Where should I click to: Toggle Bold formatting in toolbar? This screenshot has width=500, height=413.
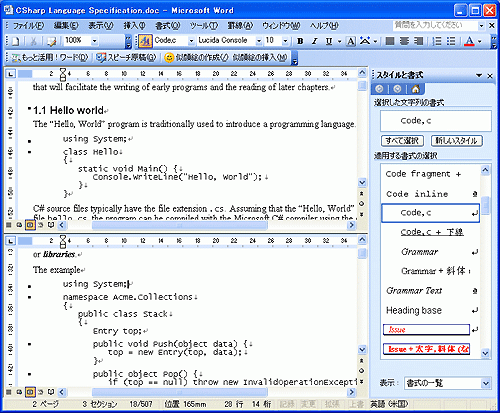pos(300,41)
